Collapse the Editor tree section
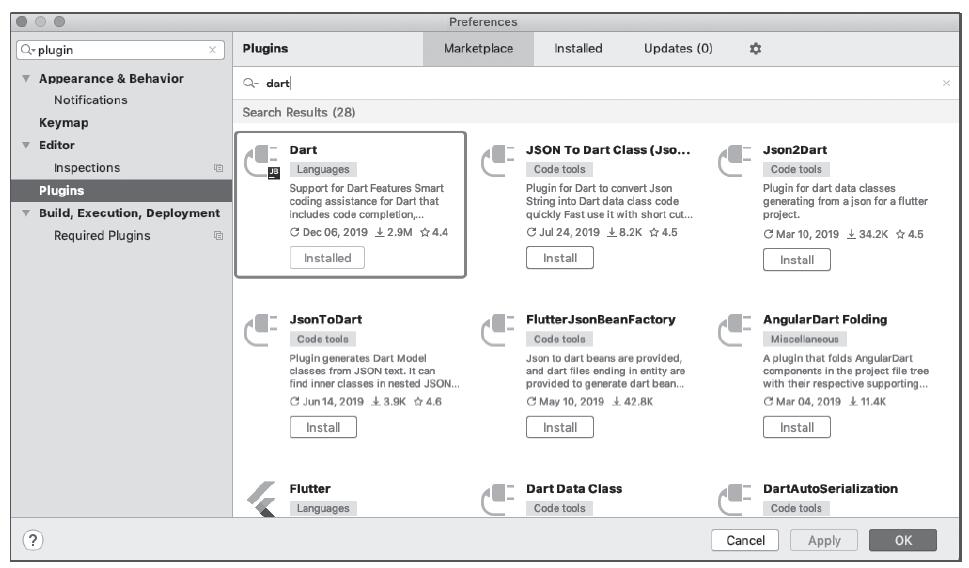Screen dimensions: 969x568 [x=24, y=145]
